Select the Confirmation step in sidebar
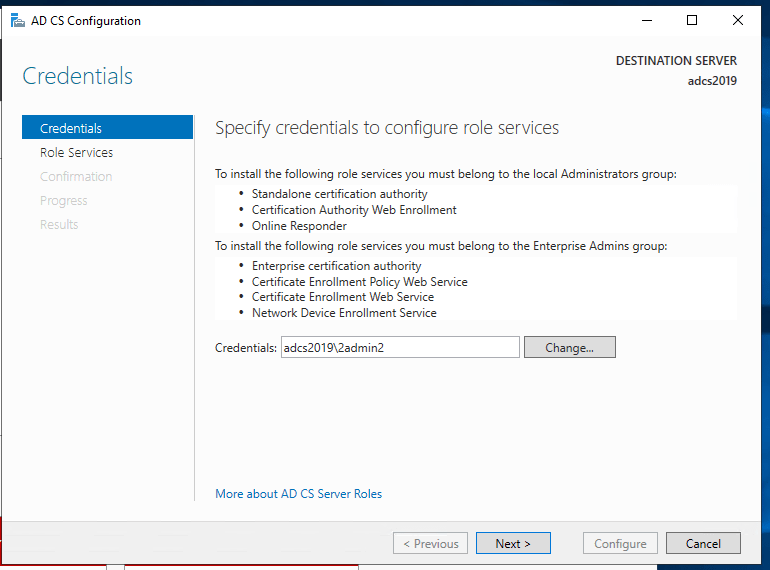770x570 pixels. click(x=76, y=176)
